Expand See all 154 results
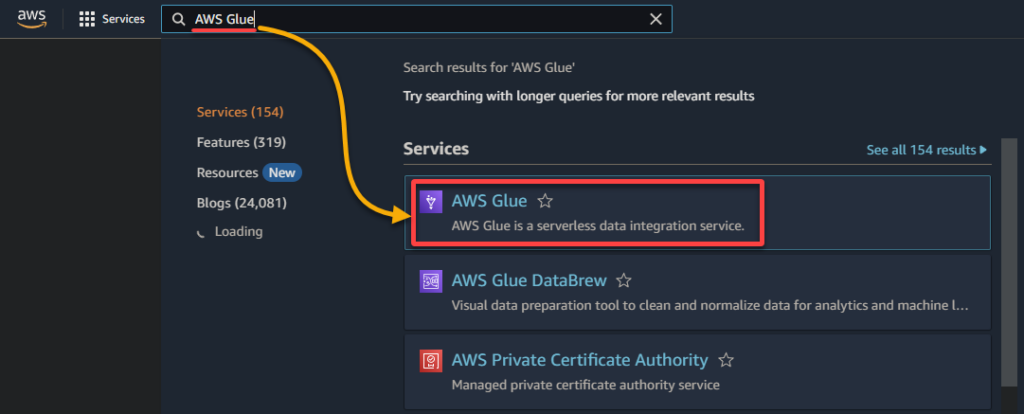 coord(926,150)
